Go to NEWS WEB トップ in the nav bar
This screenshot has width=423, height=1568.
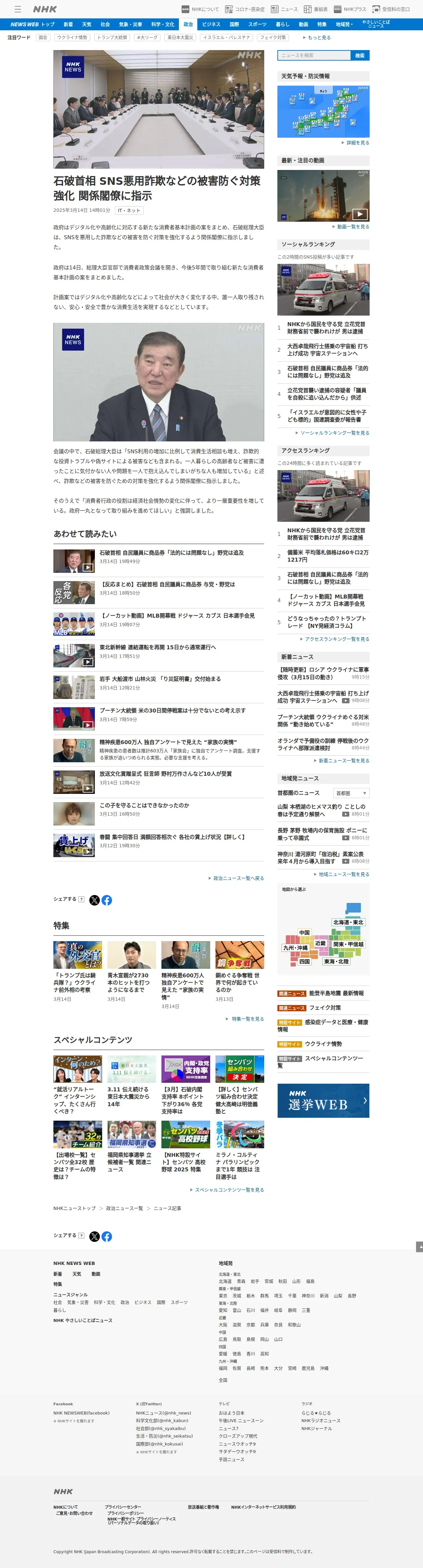32,24
